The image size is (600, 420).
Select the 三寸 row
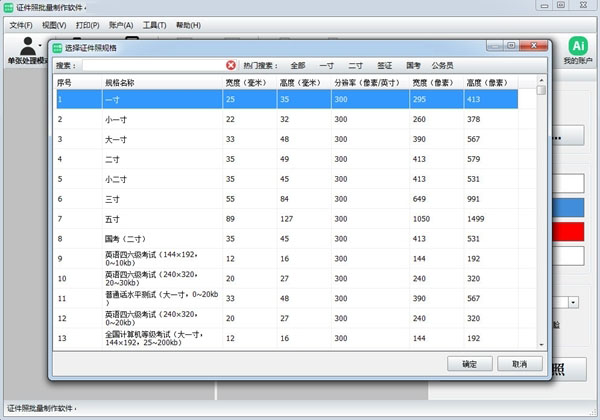287,199
